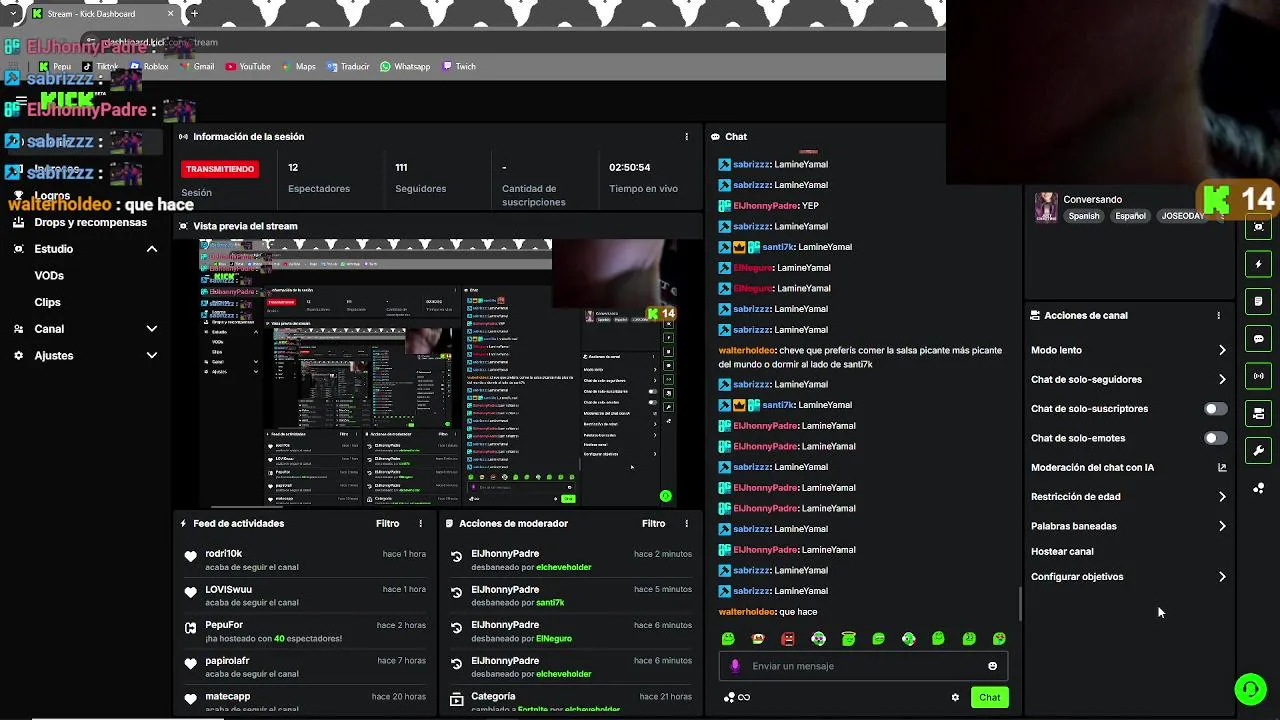Viewport: 1280px width, 720px height.
Task: Send message with the green Chat button
Action: 989,697
